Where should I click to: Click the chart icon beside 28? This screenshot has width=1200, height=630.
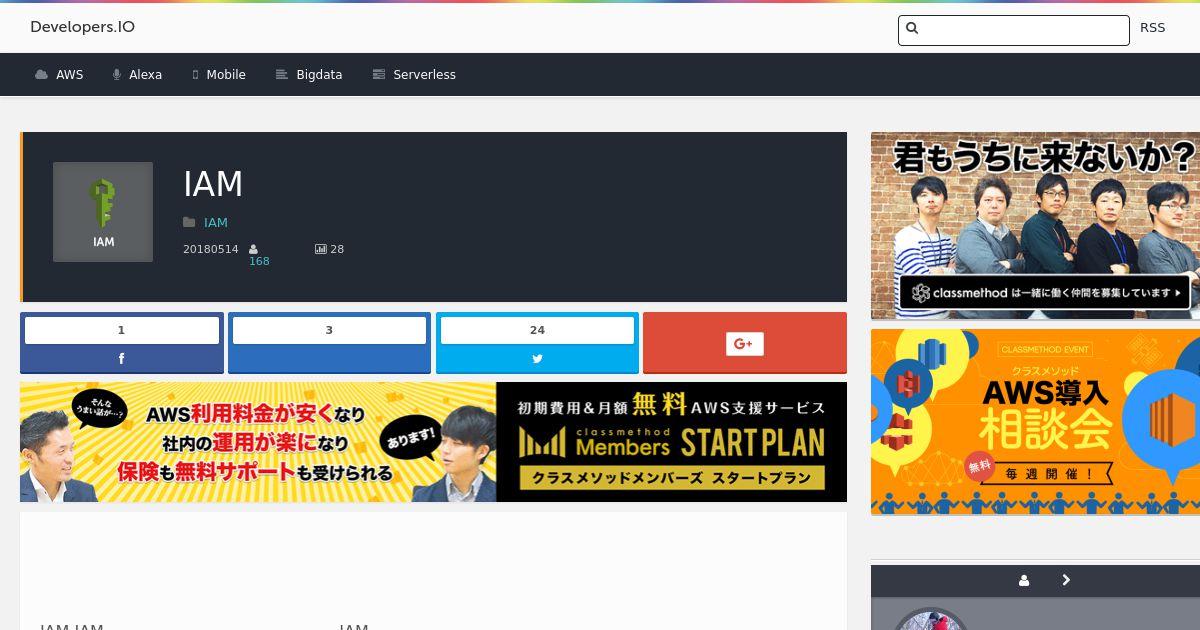(321, 249)
